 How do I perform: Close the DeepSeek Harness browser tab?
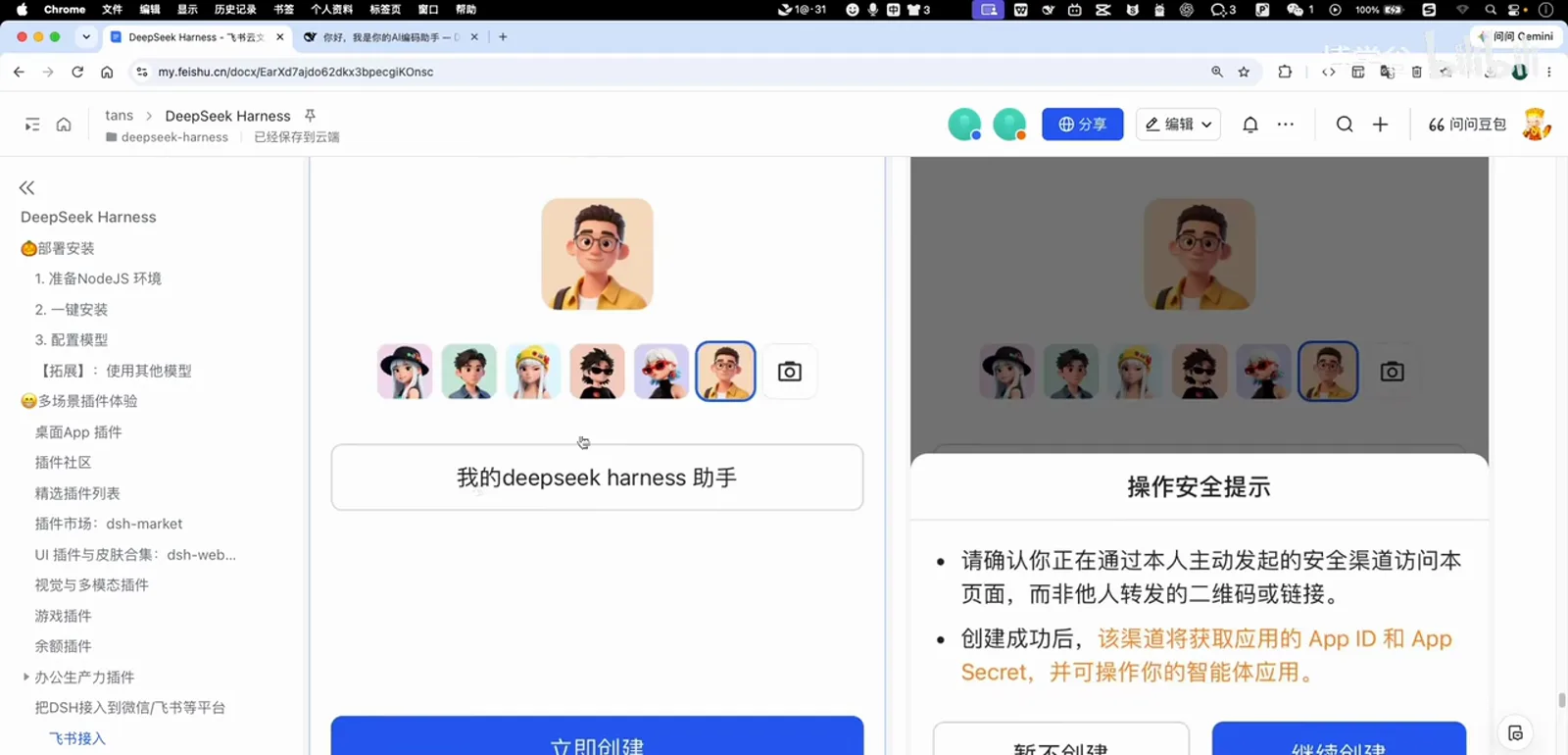coord(280,37)
